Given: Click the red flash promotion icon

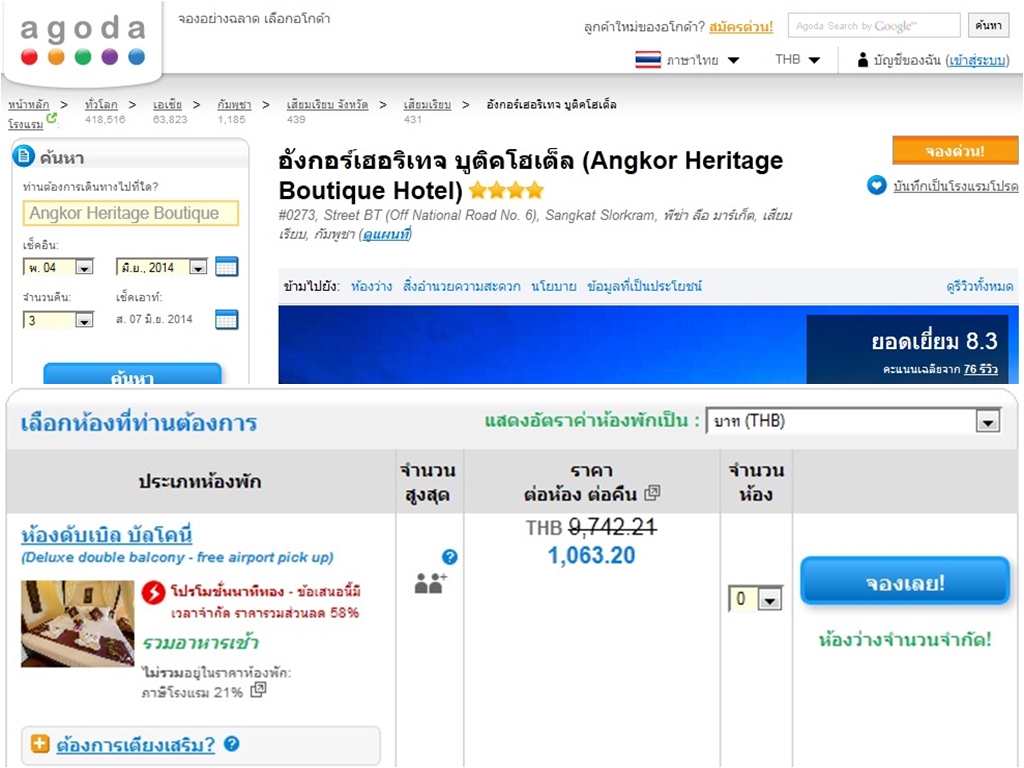Looking at the screenshot, I should pyautogui.click(x=153, y=592).
